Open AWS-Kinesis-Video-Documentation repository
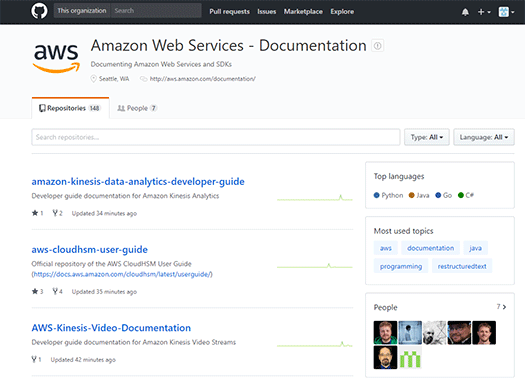The width and height of the screenshot is (525, 380). pyautogui.click(x=111, y=328)
